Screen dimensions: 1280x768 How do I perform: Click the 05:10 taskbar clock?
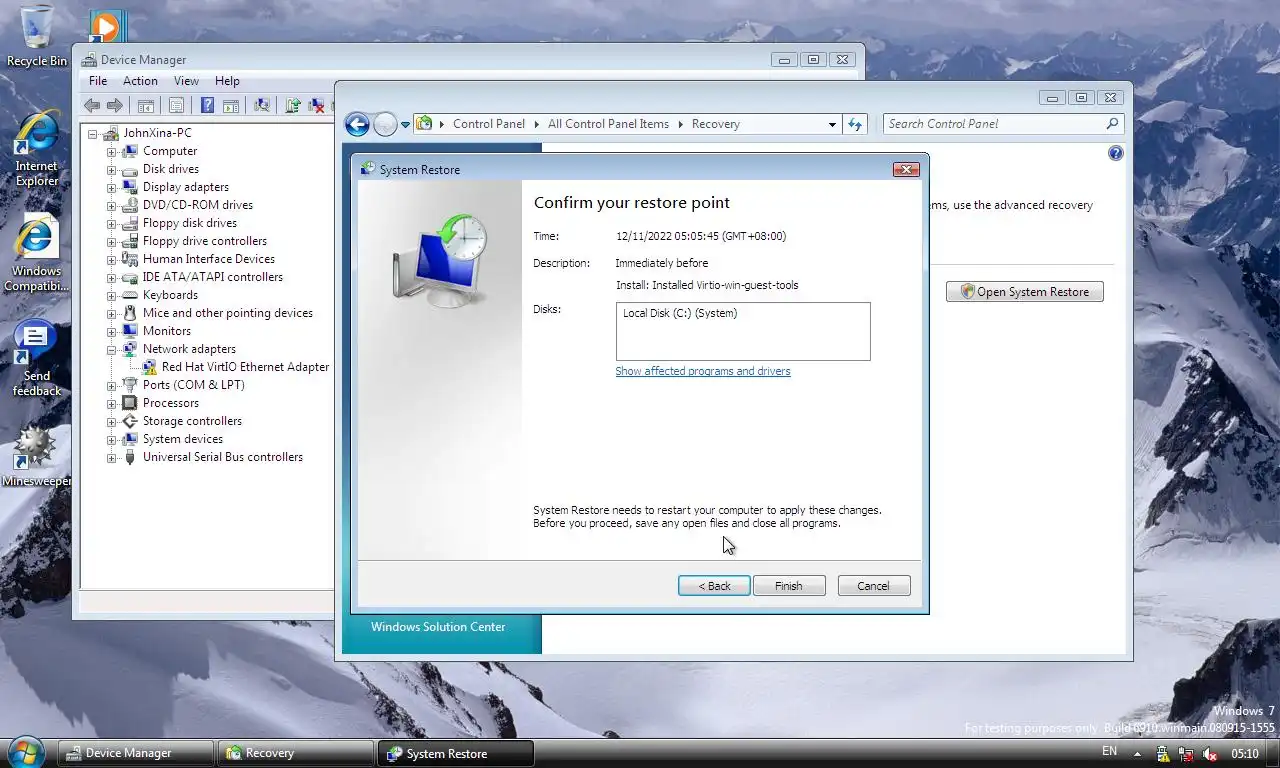1245,753
